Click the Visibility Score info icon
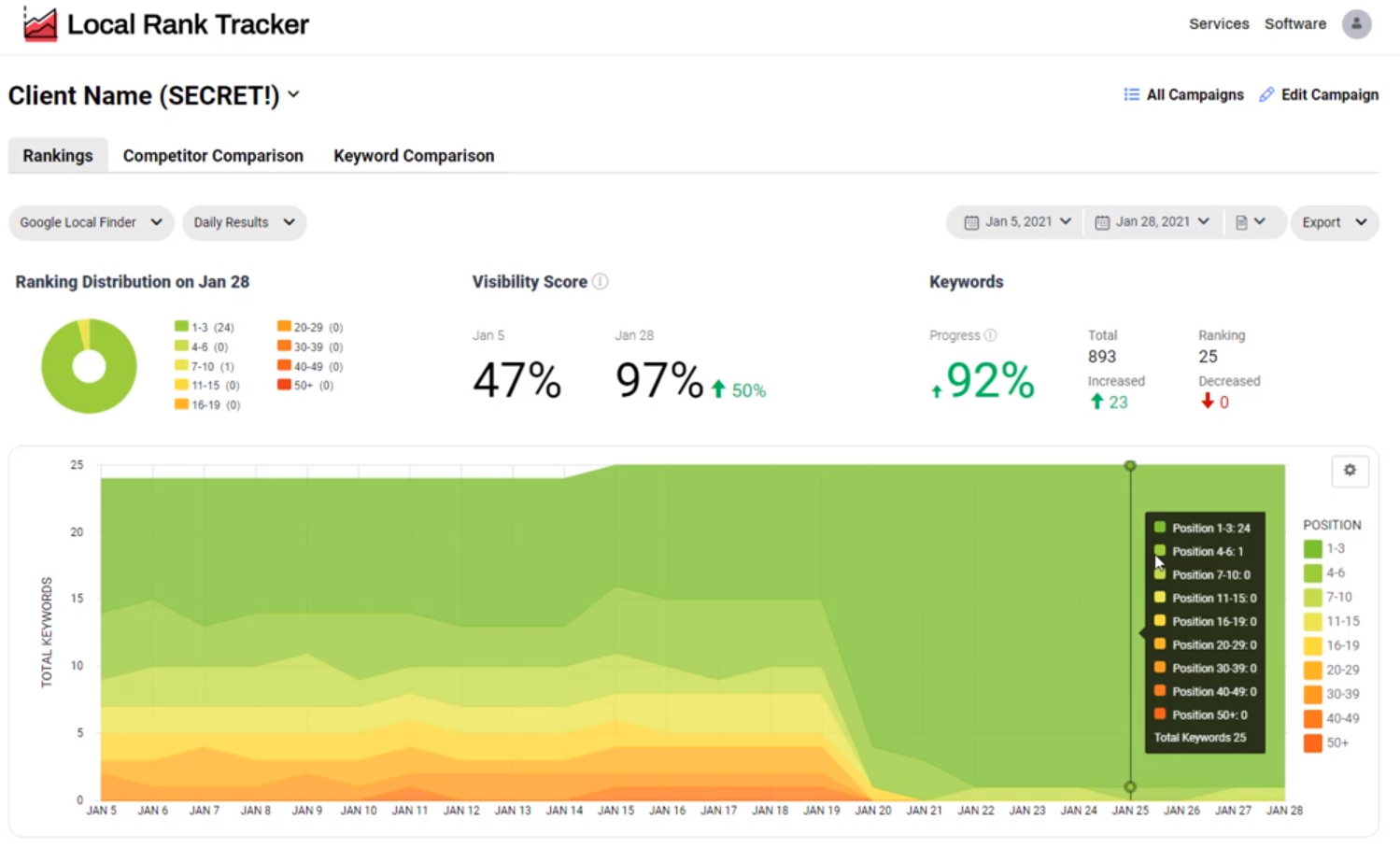Image resolution: width=1400 pixels, height=848 pixels. coord(601,282)
